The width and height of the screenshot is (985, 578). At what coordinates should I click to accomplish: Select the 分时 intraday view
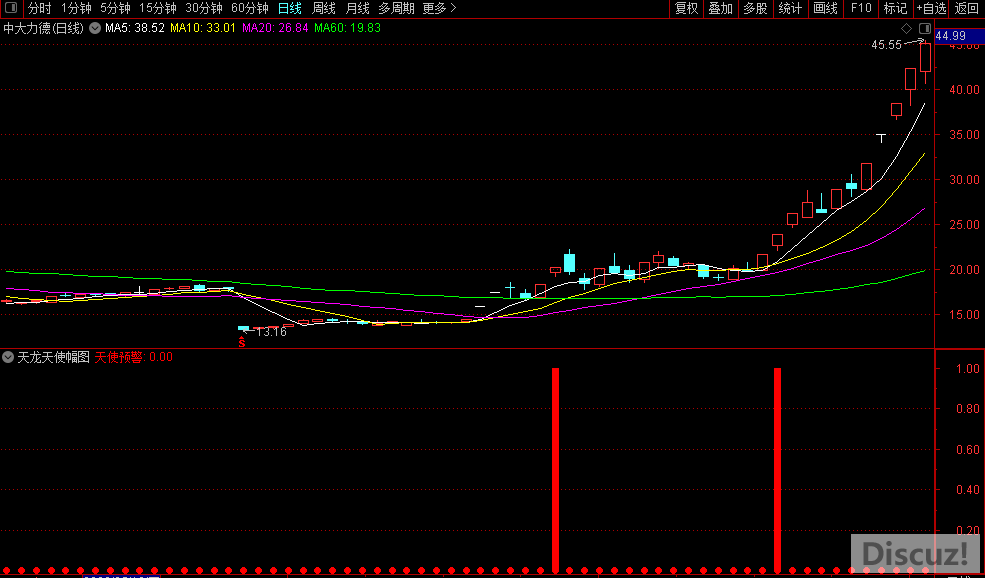pyautogui.click(x=39, y=8)
